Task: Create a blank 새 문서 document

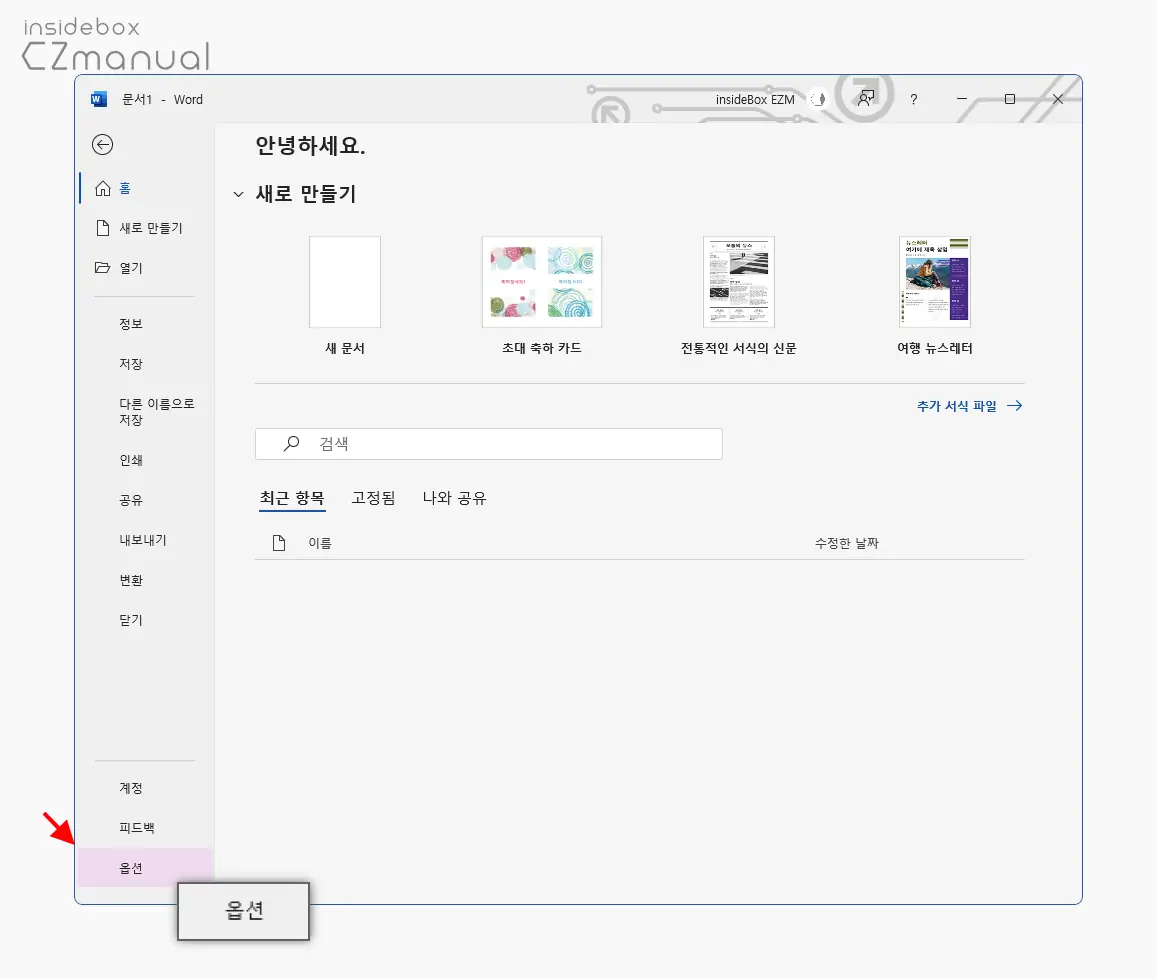Action: [x=345, y=297]
